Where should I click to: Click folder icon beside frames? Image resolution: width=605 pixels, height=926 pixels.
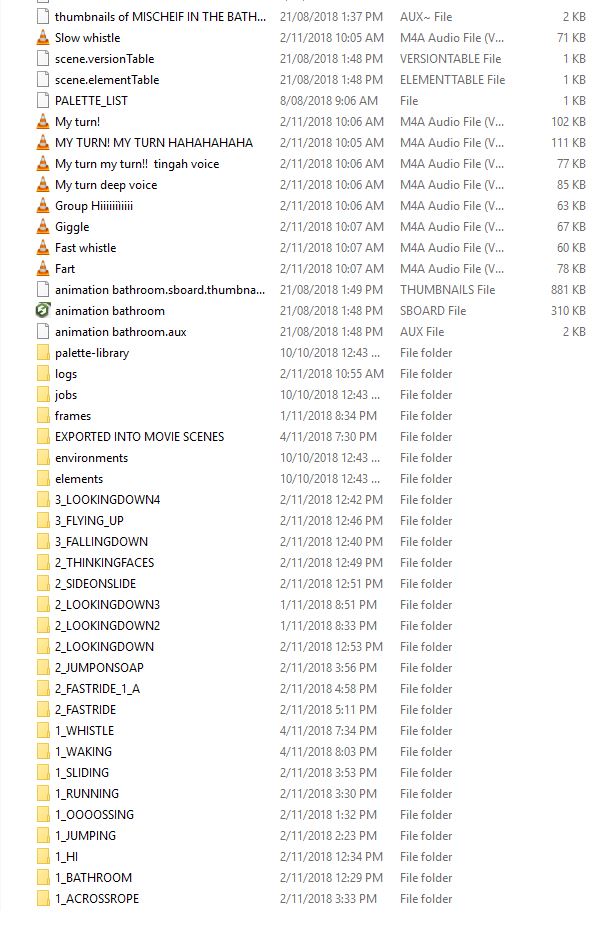click(x=43, y=416)
